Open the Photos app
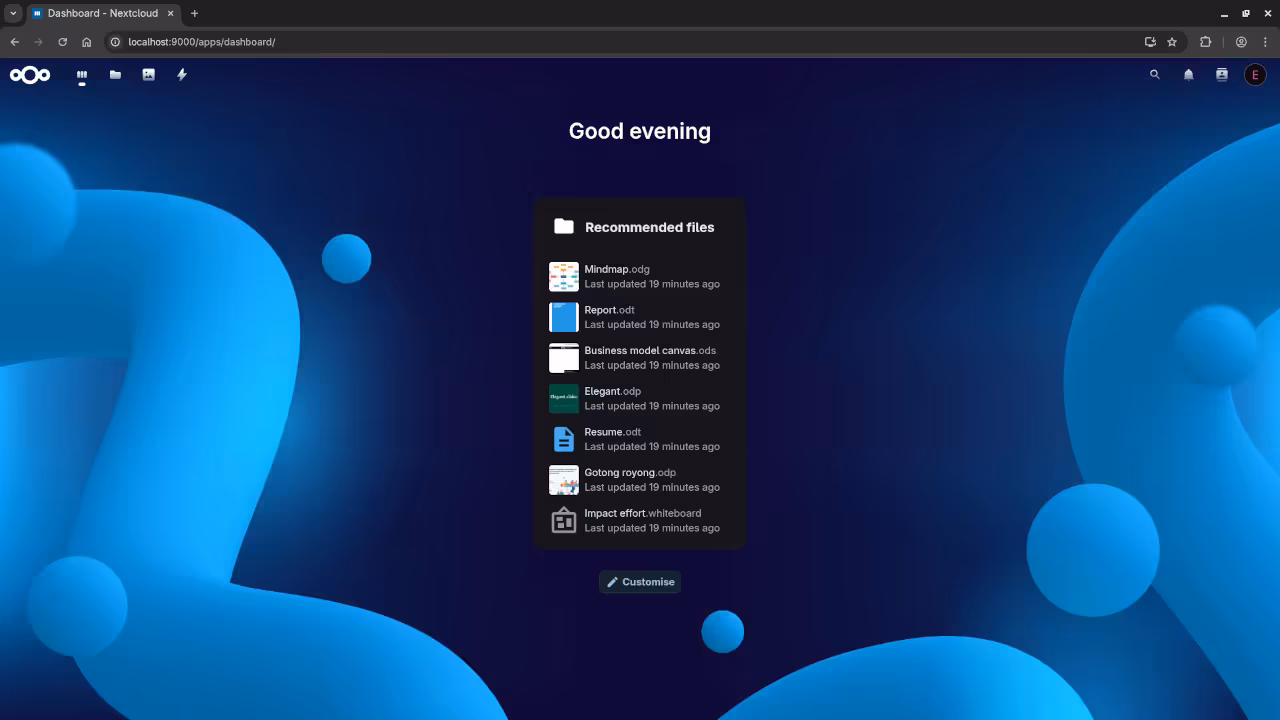Viewport: 1280px width, 720px height. pos(148,74)
